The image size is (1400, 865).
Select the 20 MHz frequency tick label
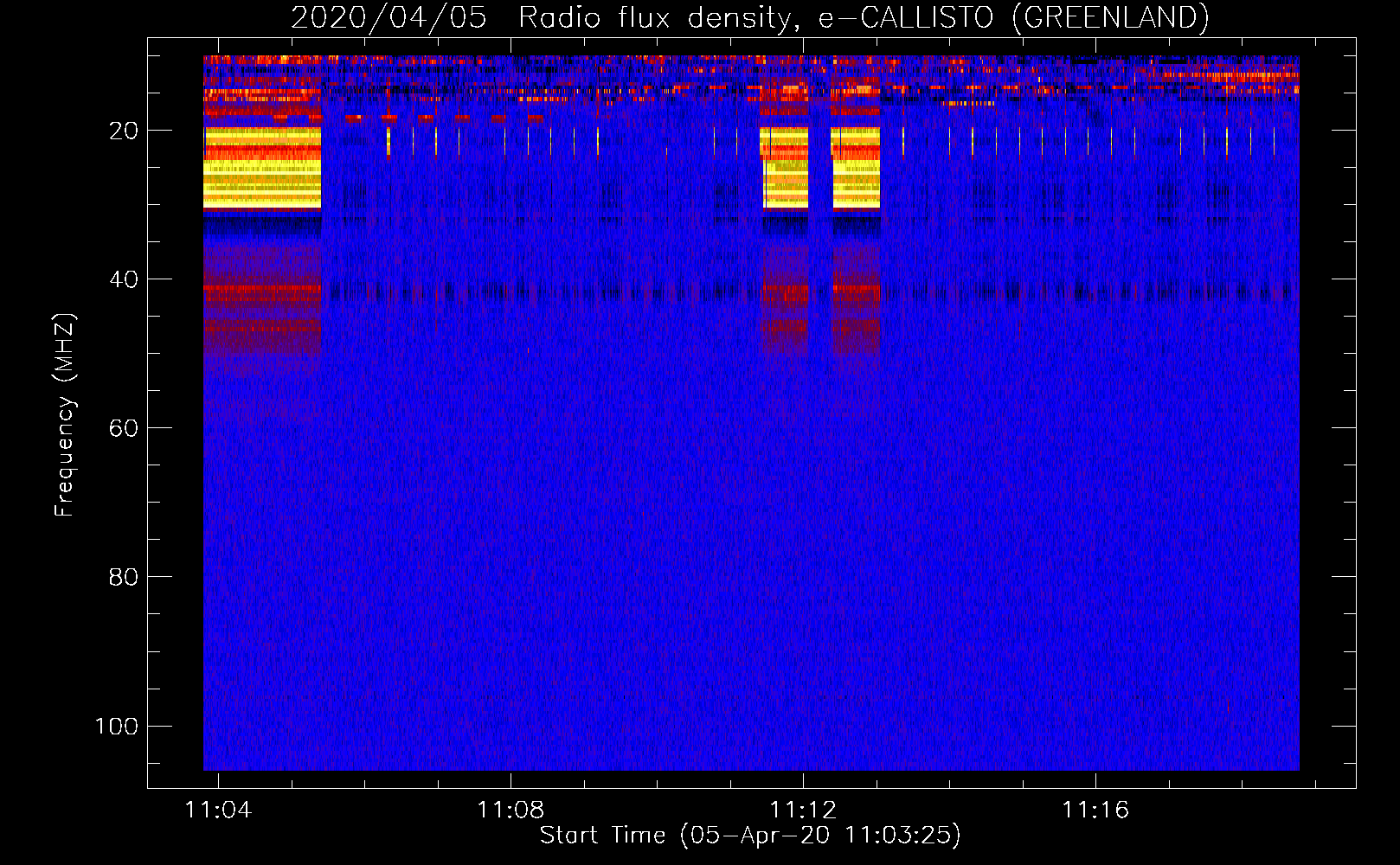(124, 131)
